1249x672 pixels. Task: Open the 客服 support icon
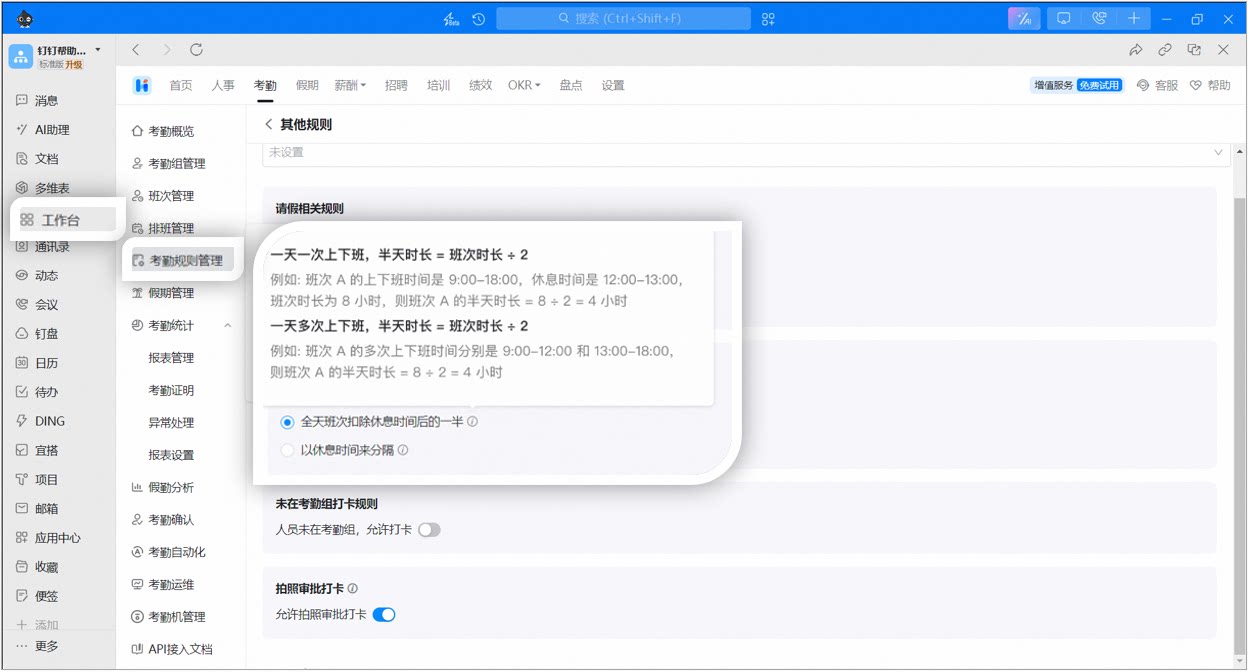pos(1157,85)
